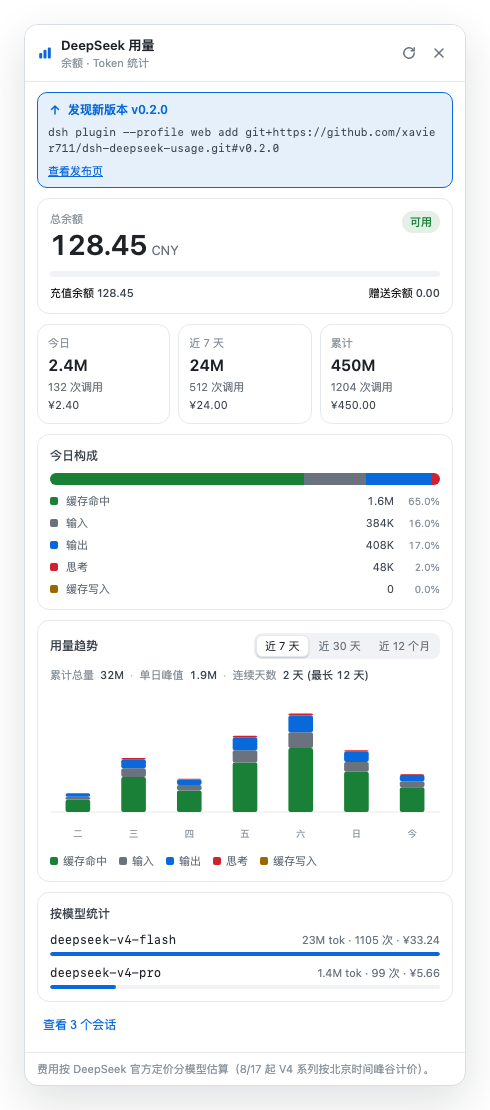The height and width of the screenshot is (1110, 490).
Task: Click the 可用 status badge
Action: point(421,222)
